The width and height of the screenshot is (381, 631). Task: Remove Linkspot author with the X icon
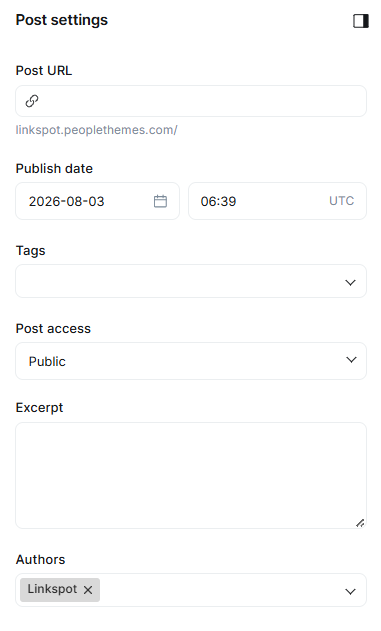click(88, 590)
